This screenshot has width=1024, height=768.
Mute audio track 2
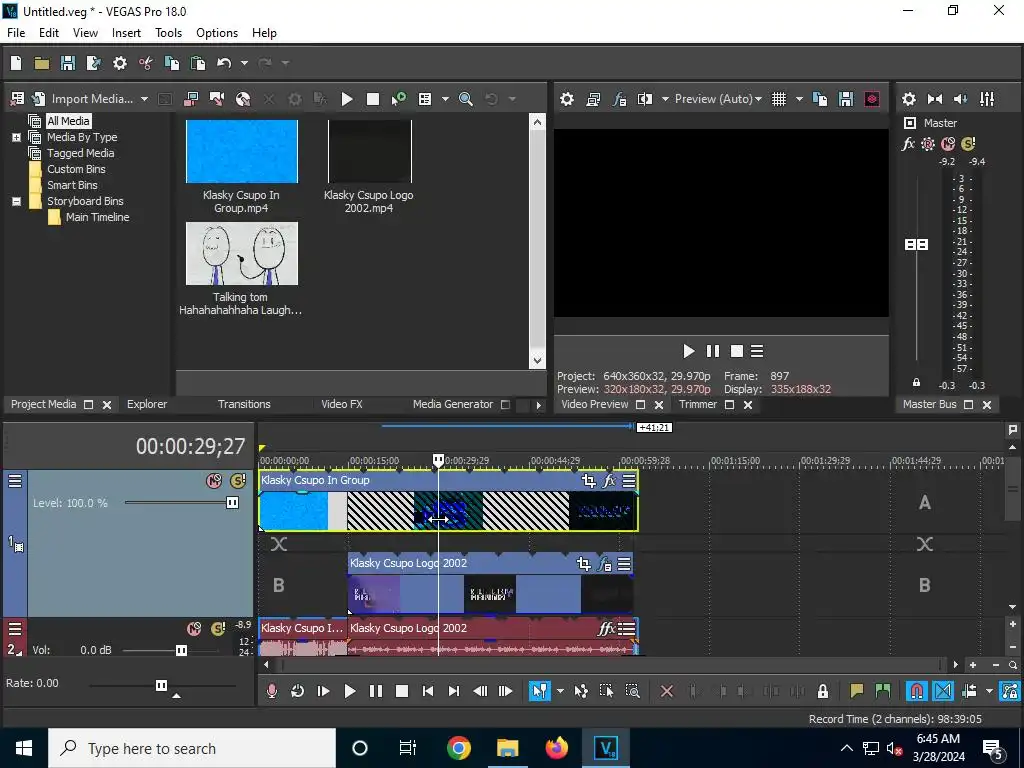point(194,628)
